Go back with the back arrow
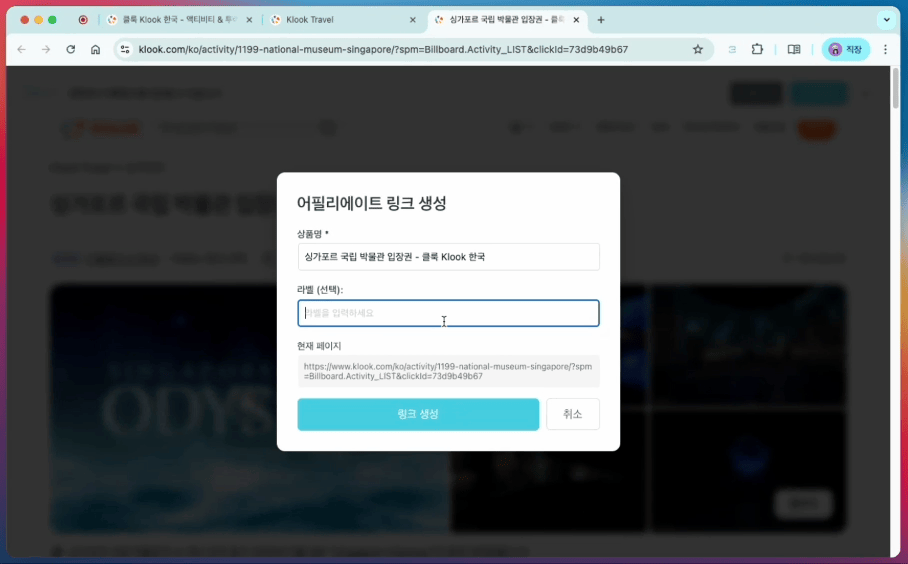 [x=21, y=50]
